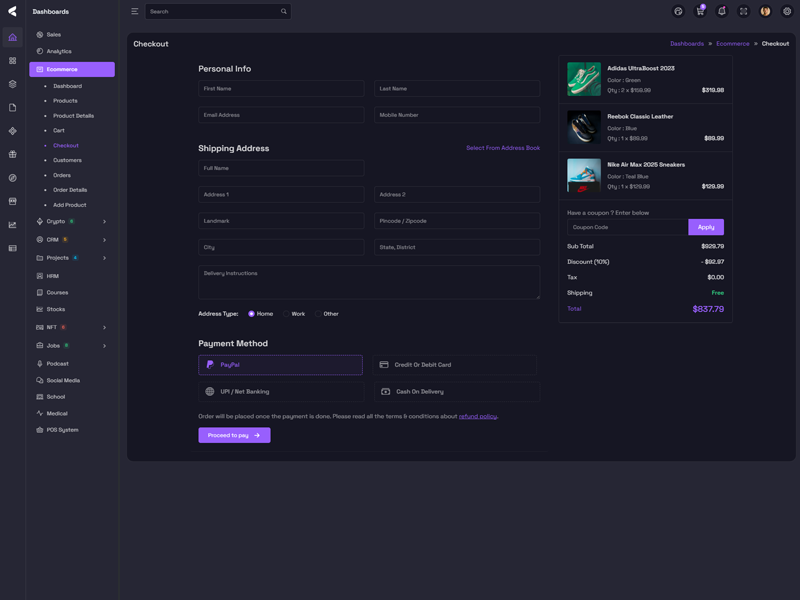Viewport: 800px width, 600px height.
Task: Choose Other as address type
Action: pos(319,314)
